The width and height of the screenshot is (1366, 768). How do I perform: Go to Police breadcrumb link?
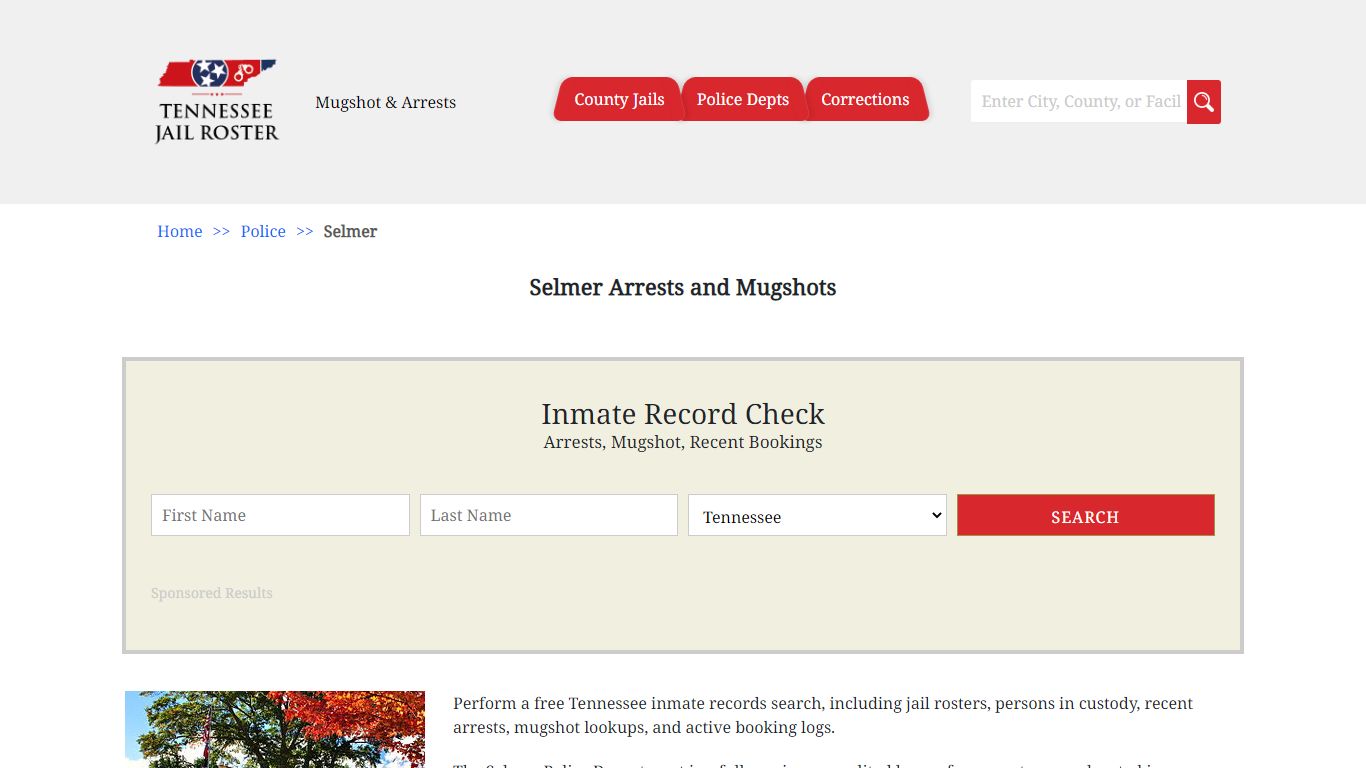[263, 231]
